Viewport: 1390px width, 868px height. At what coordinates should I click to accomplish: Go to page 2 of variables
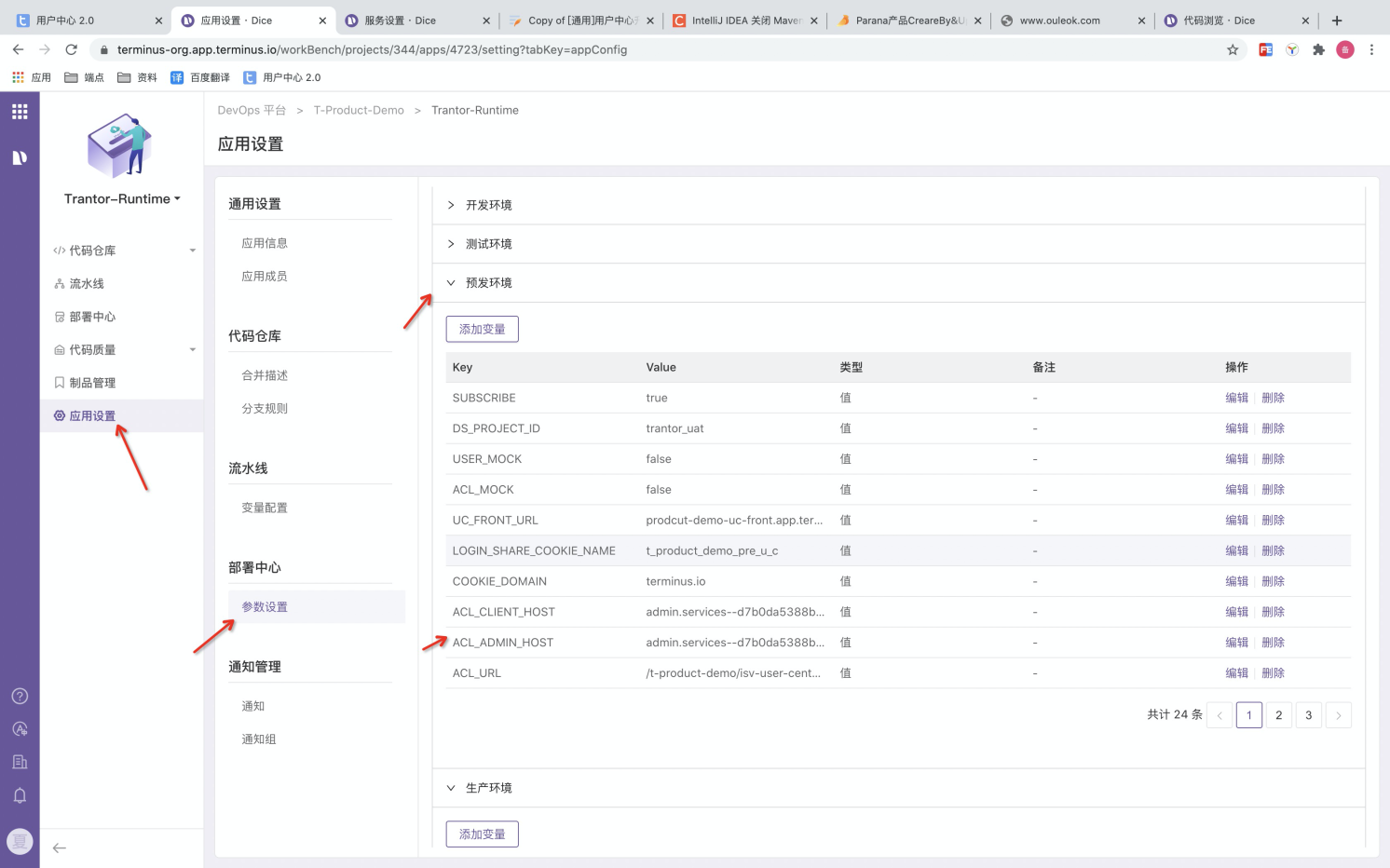1278,715
